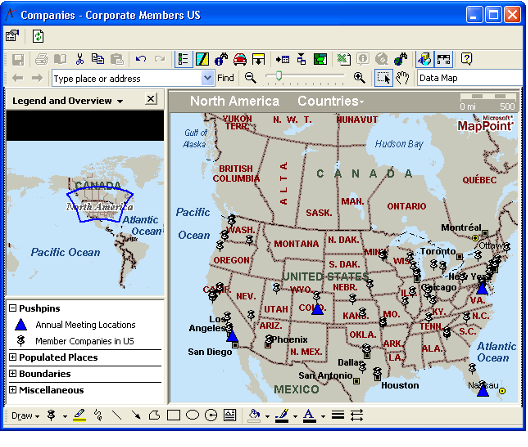Undo the last action
This screenshot has height=447, width=528.
[x=141, y=59]
